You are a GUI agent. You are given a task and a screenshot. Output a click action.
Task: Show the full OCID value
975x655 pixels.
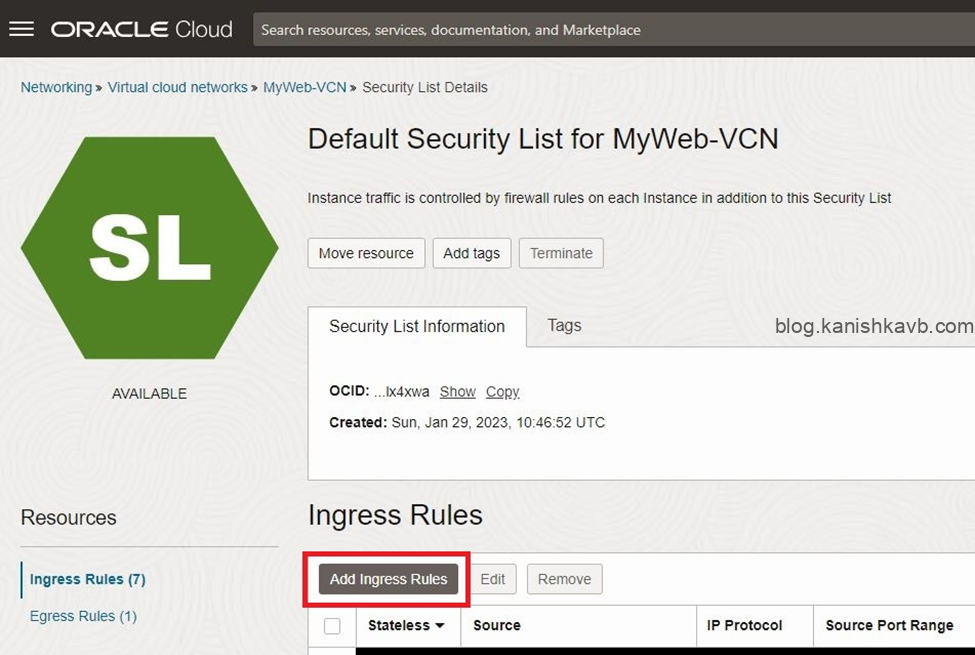[457, 392]
